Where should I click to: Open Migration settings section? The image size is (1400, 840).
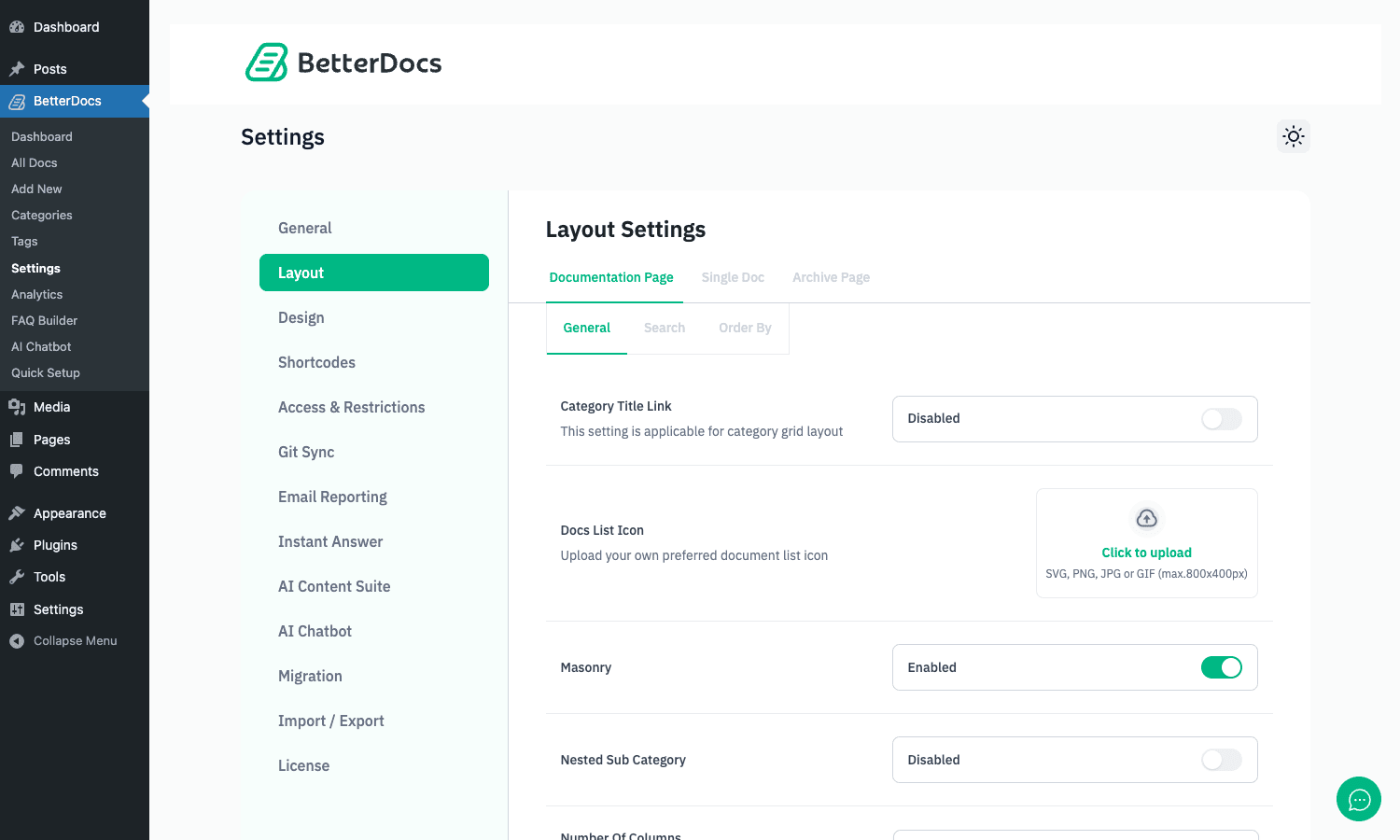click(x=374, y=676)
